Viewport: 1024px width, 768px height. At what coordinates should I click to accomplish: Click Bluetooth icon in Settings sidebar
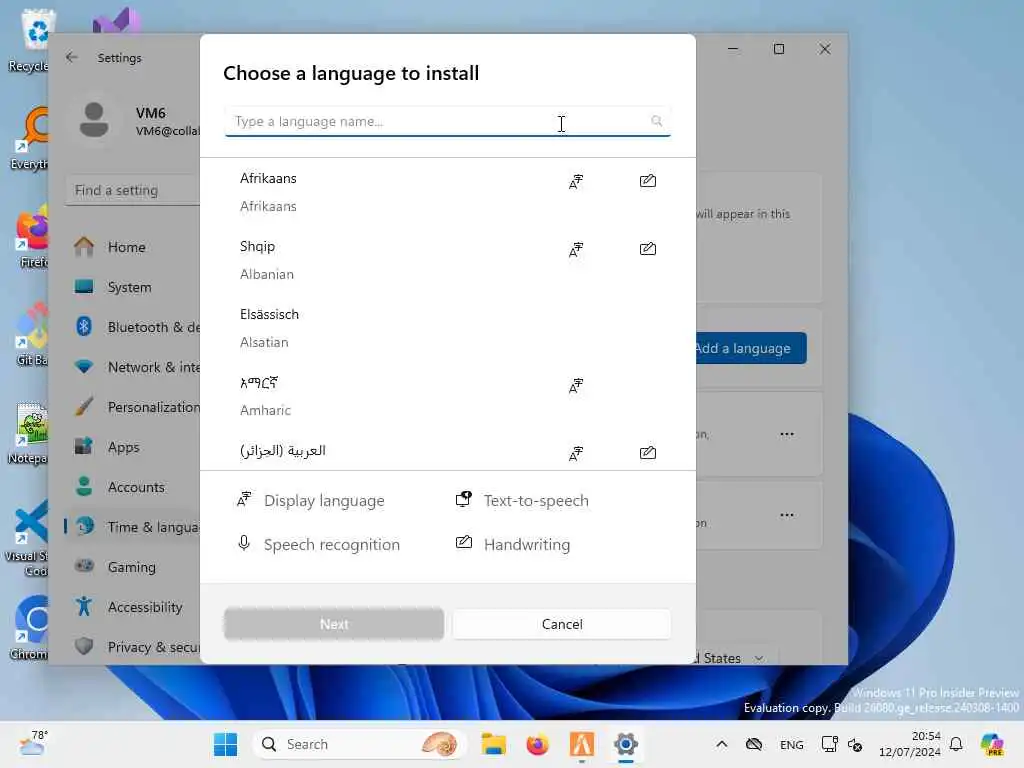pos(84,327)
